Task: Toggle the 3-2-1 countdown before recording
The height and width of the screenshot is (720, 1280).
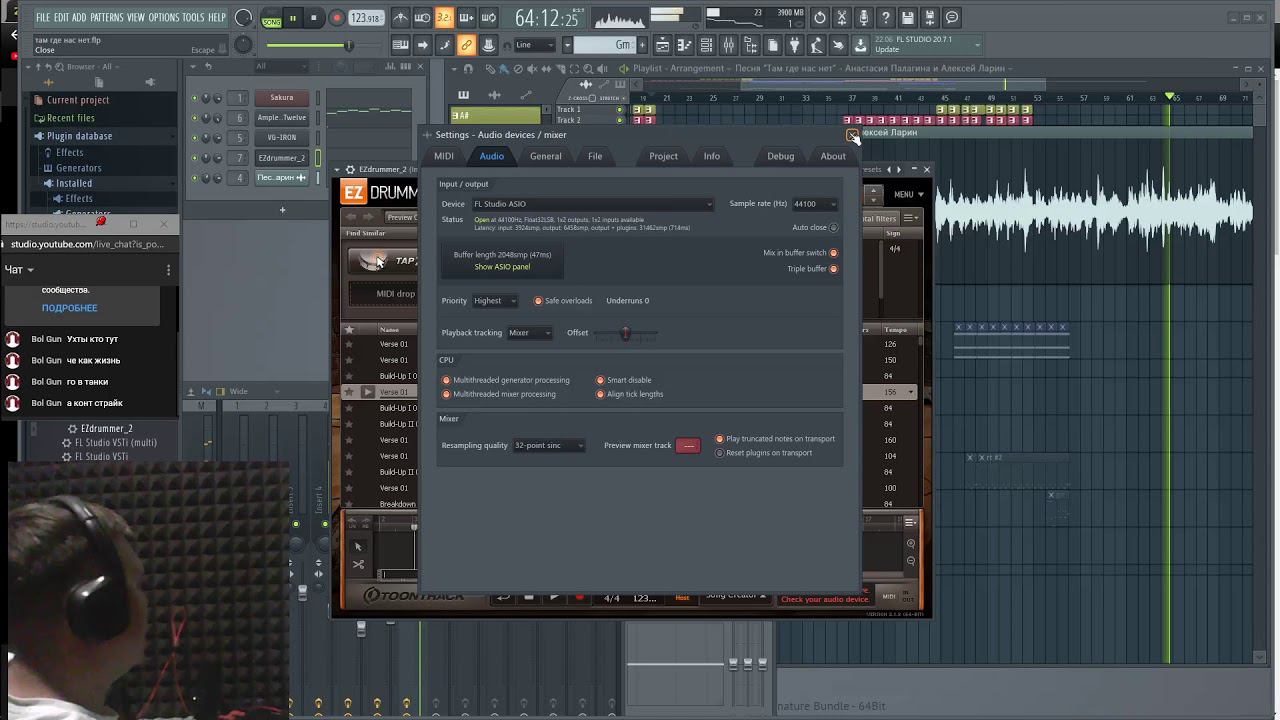Action: pyautogui.click(x=444, y=18)
